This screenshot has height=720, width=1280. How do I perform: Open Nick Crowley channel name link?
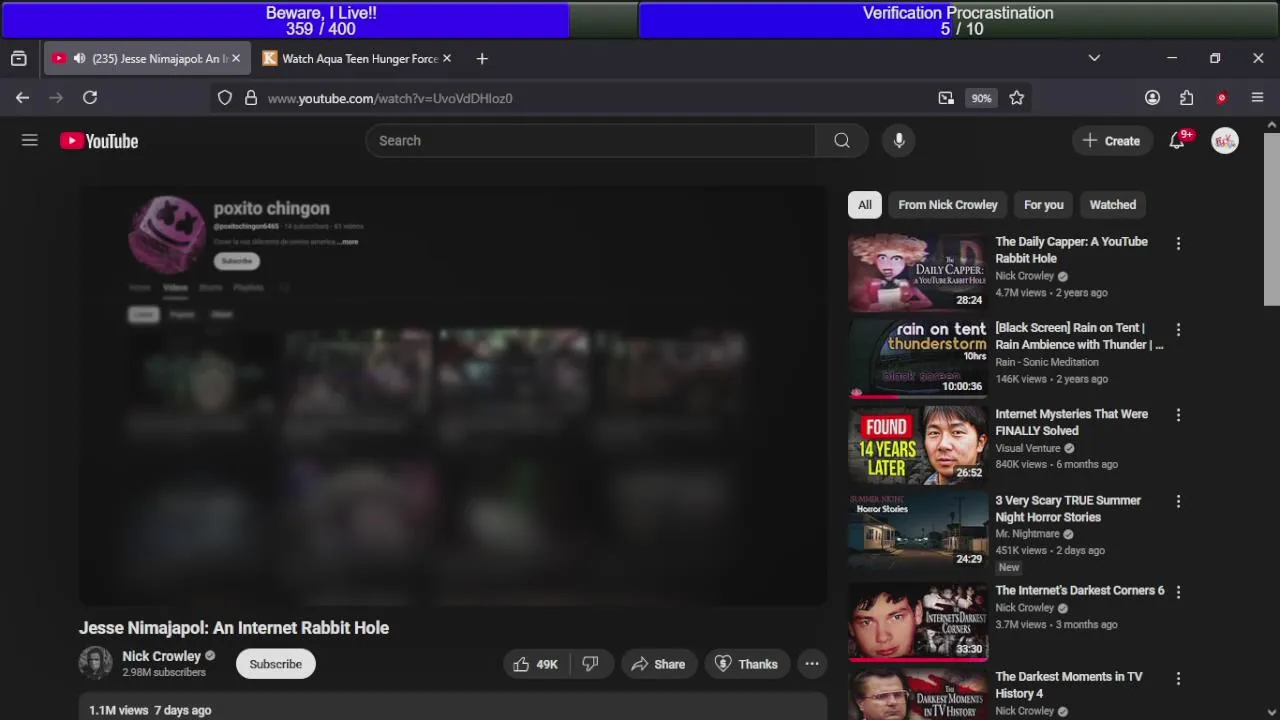tap(161, 656)
